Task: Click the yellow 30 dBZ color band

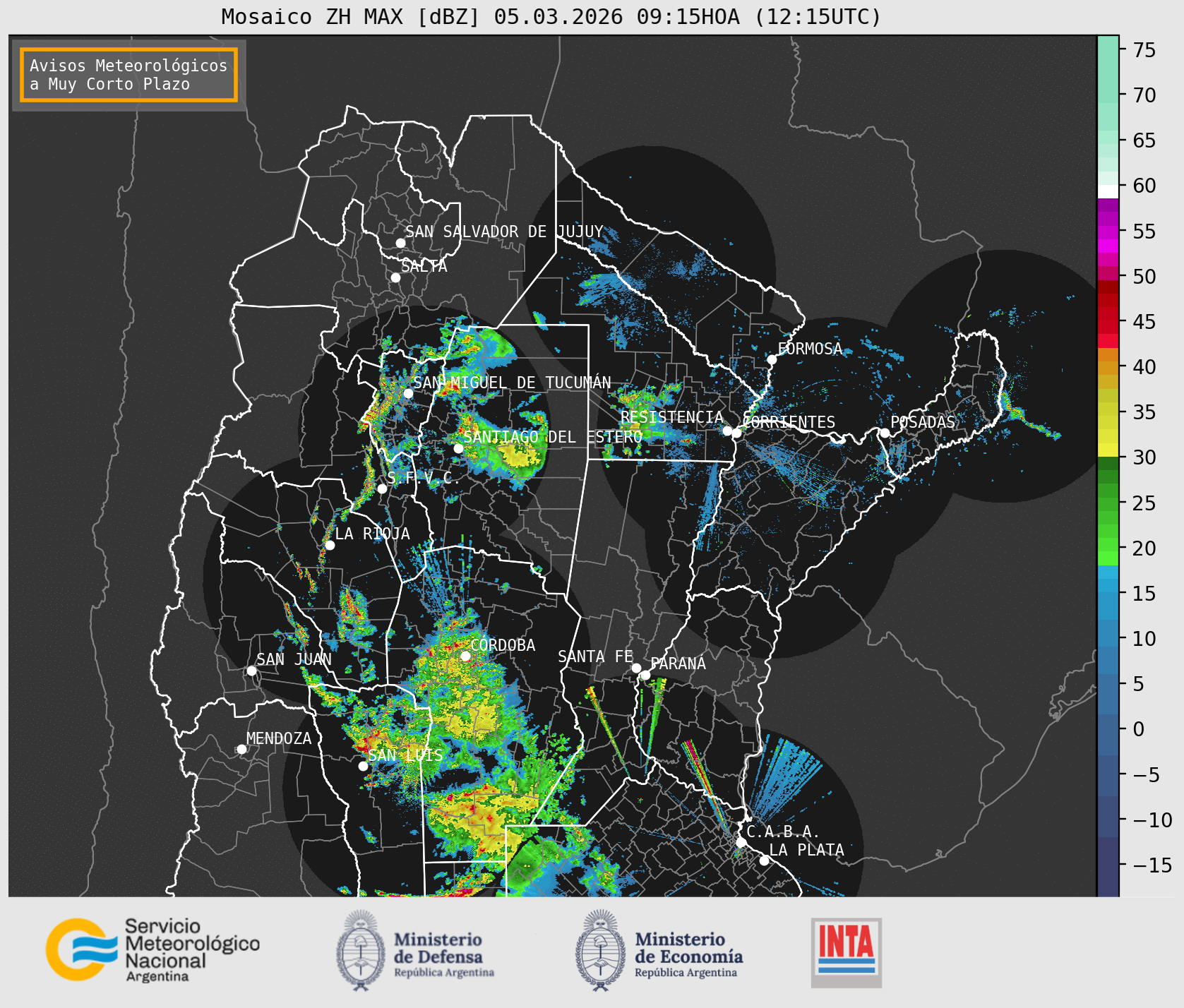Action: click(x=1108, y=450)
